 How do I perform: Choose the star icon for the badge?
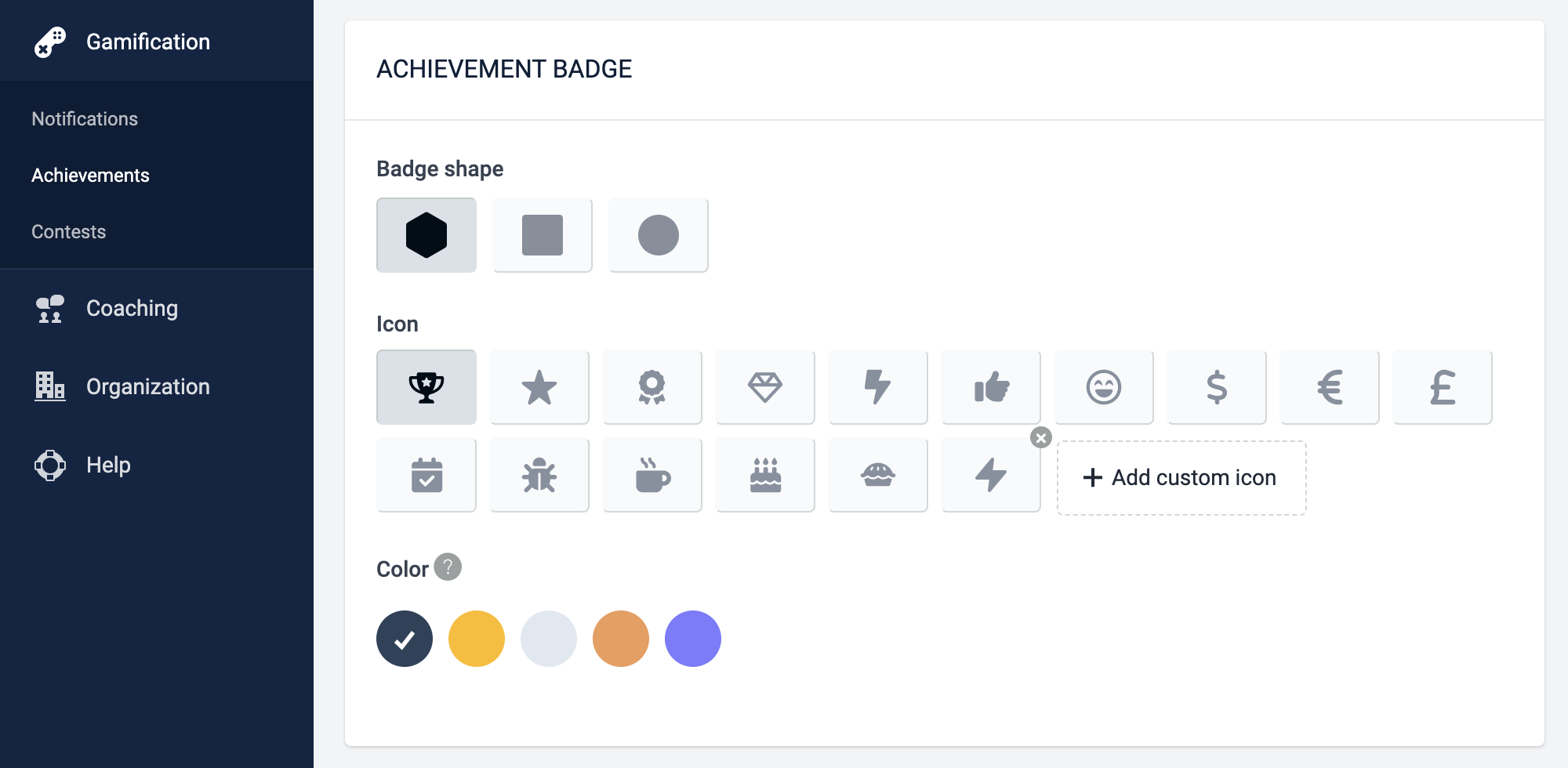coord(539,387)
